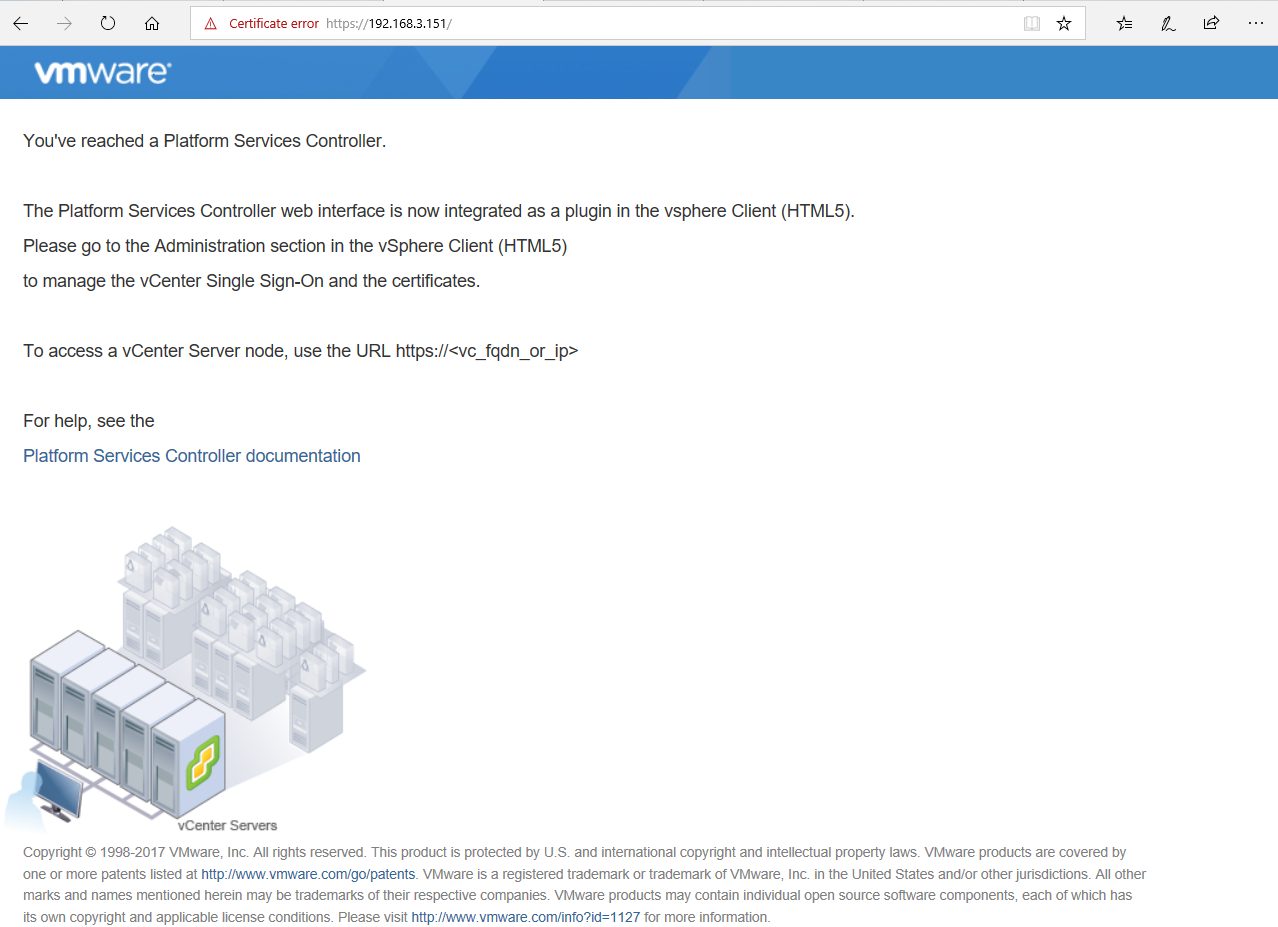Go to the browser Home page

[x=152, y=23]
